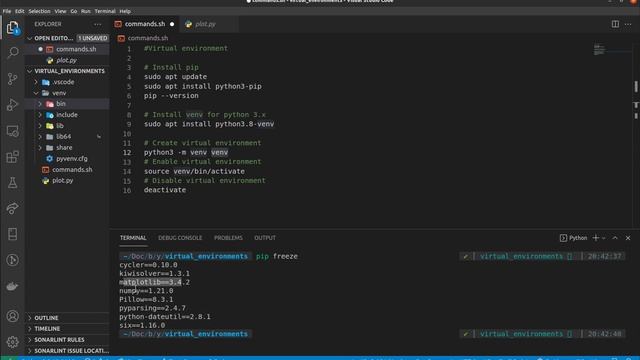Image resolution: width=640 pixels, height=360 pixels.
Task: Open editor More Actions ellipsis
Action: tap(628, 24)
